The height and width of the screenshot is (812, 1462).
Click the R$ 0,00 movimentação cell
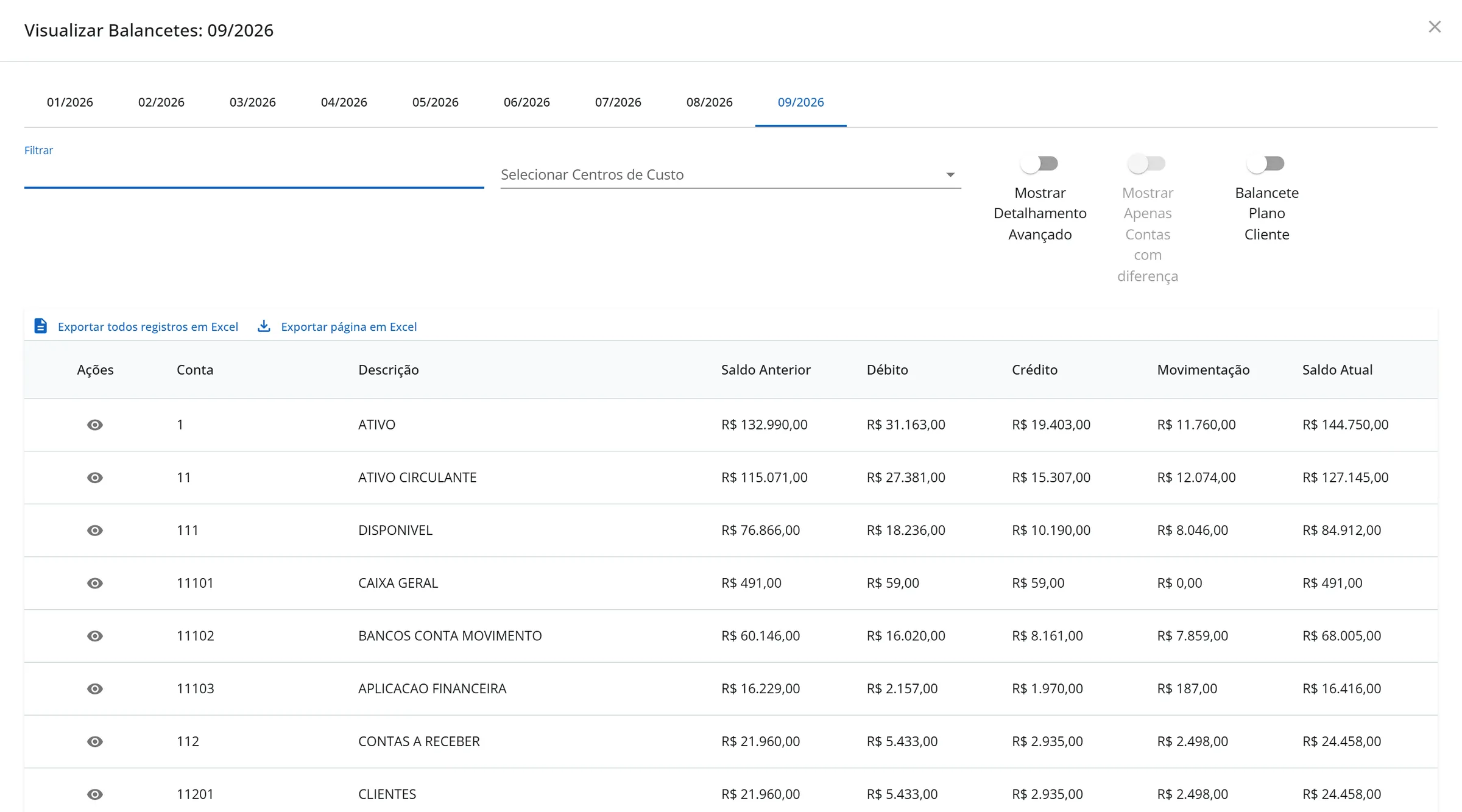1180,583
